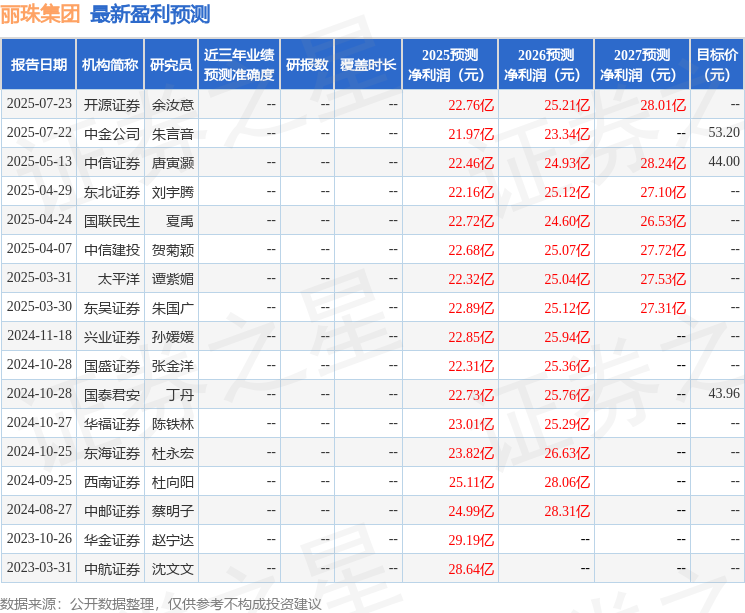Image resolution: width=745 pixels, height=613 pixels.
Task: Click date cell 2025-07-22
Action: point(39,133)
